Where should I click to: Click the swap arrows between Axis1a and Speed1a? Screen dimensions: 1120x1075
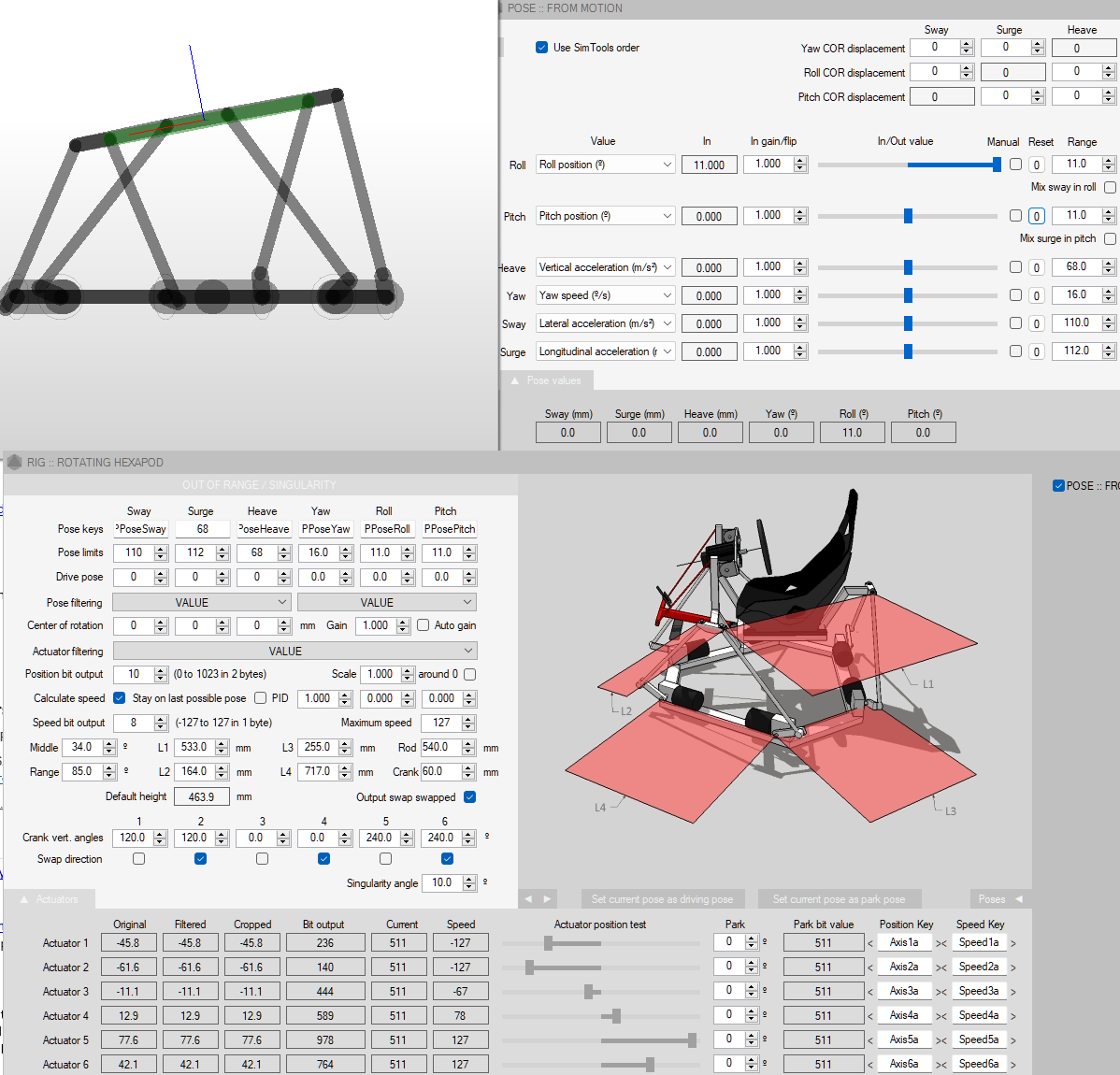(941, 943)
